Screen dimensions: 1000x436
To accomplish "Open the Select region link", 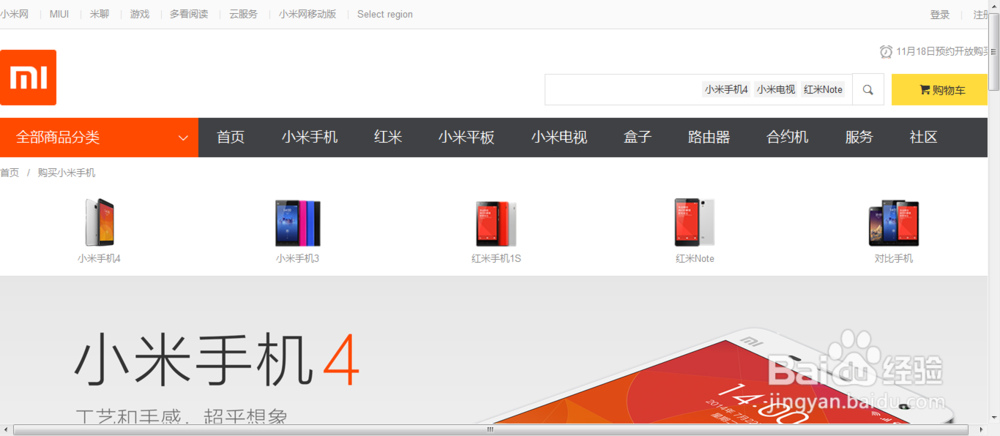I will pyautogui.click(x=385, y=14).
